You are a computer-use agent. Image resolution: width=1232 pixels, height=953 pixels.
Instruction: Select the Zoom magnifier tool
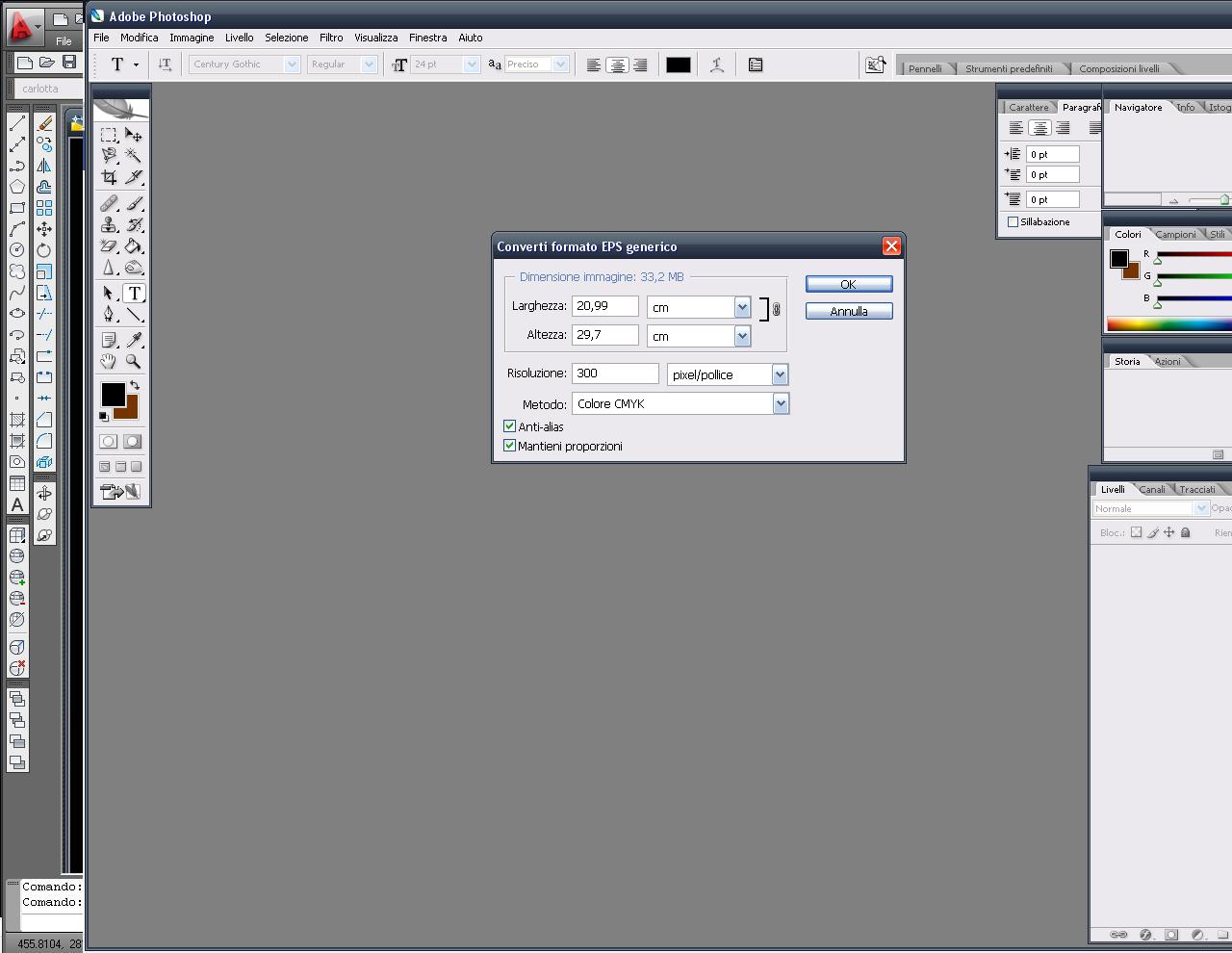click(134, 361)
